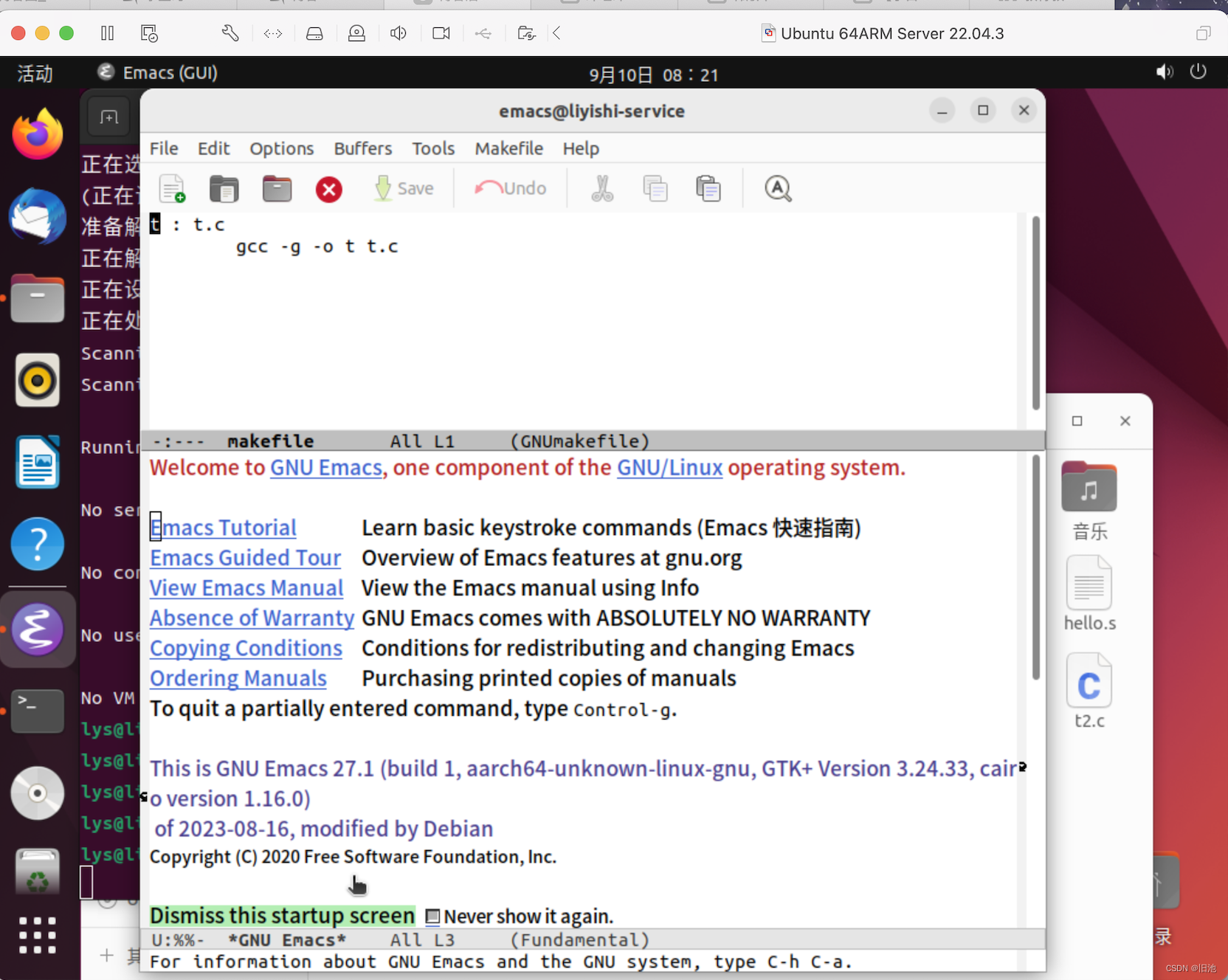Select hello.s file in Files window
1228x980 pixels.
[x=1089, y=594]
